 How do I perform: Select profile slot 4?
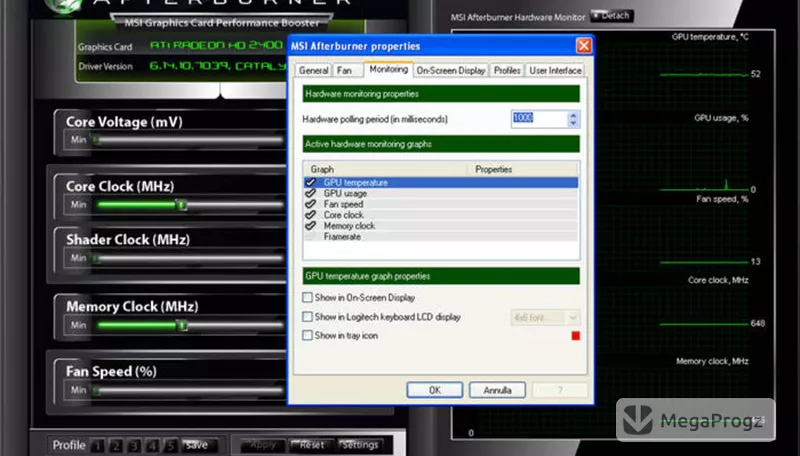point(153,446)
